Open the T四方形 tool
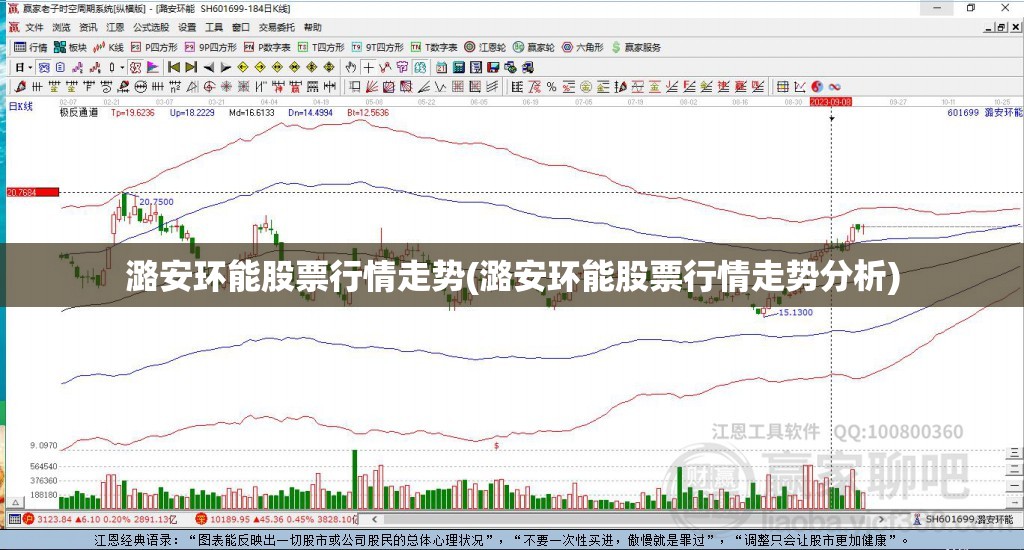This screenshot has width=1024, height=550. click(321, 47)
